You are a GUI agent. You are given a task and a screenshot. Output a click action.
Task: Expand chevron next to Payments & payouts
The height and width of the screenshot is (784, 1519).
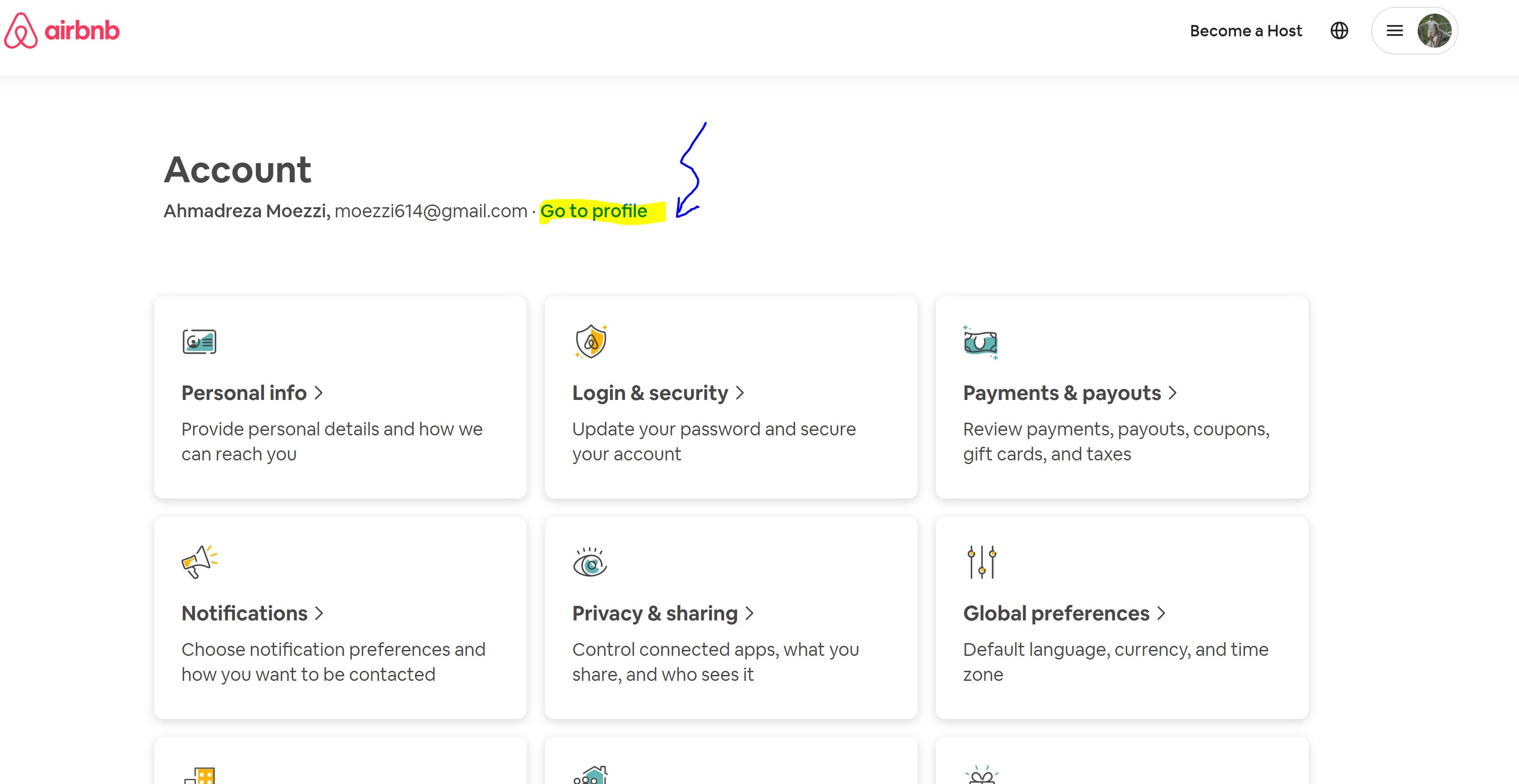coord(1172,393)
